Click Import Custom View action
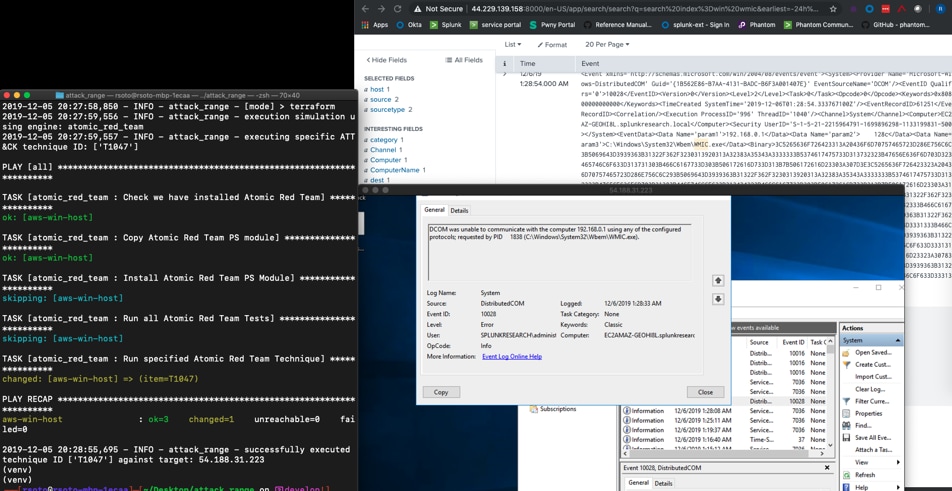The height and width of the screenshot is (491, 952). point(872,376)
